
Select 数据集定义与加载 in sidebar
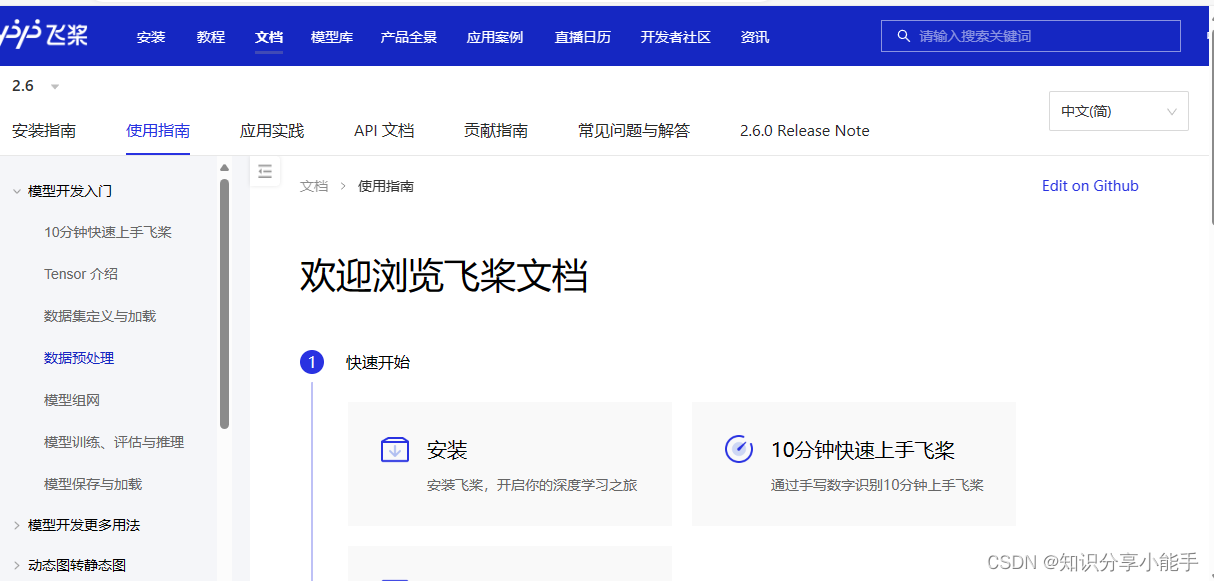click(100, 316)
